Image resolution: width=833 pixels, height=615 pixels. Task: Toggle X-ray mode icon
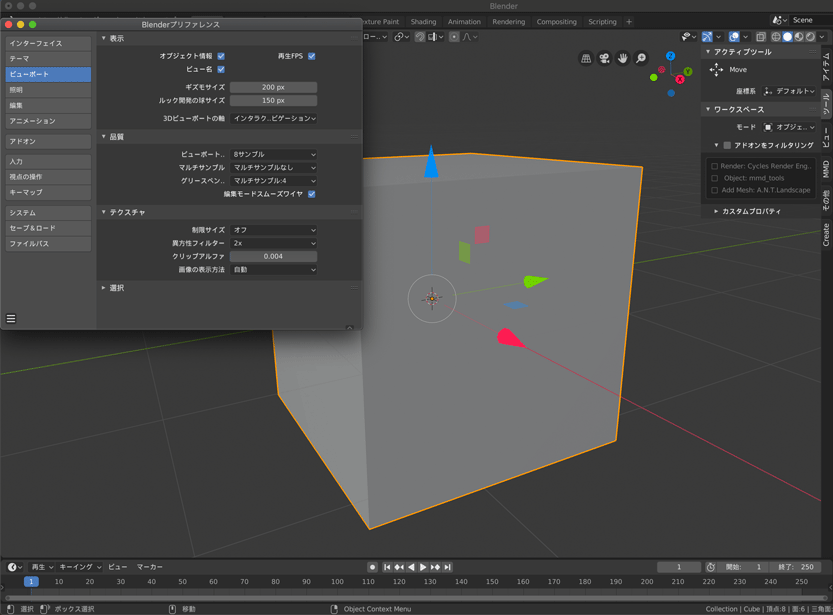pos(761,37)
